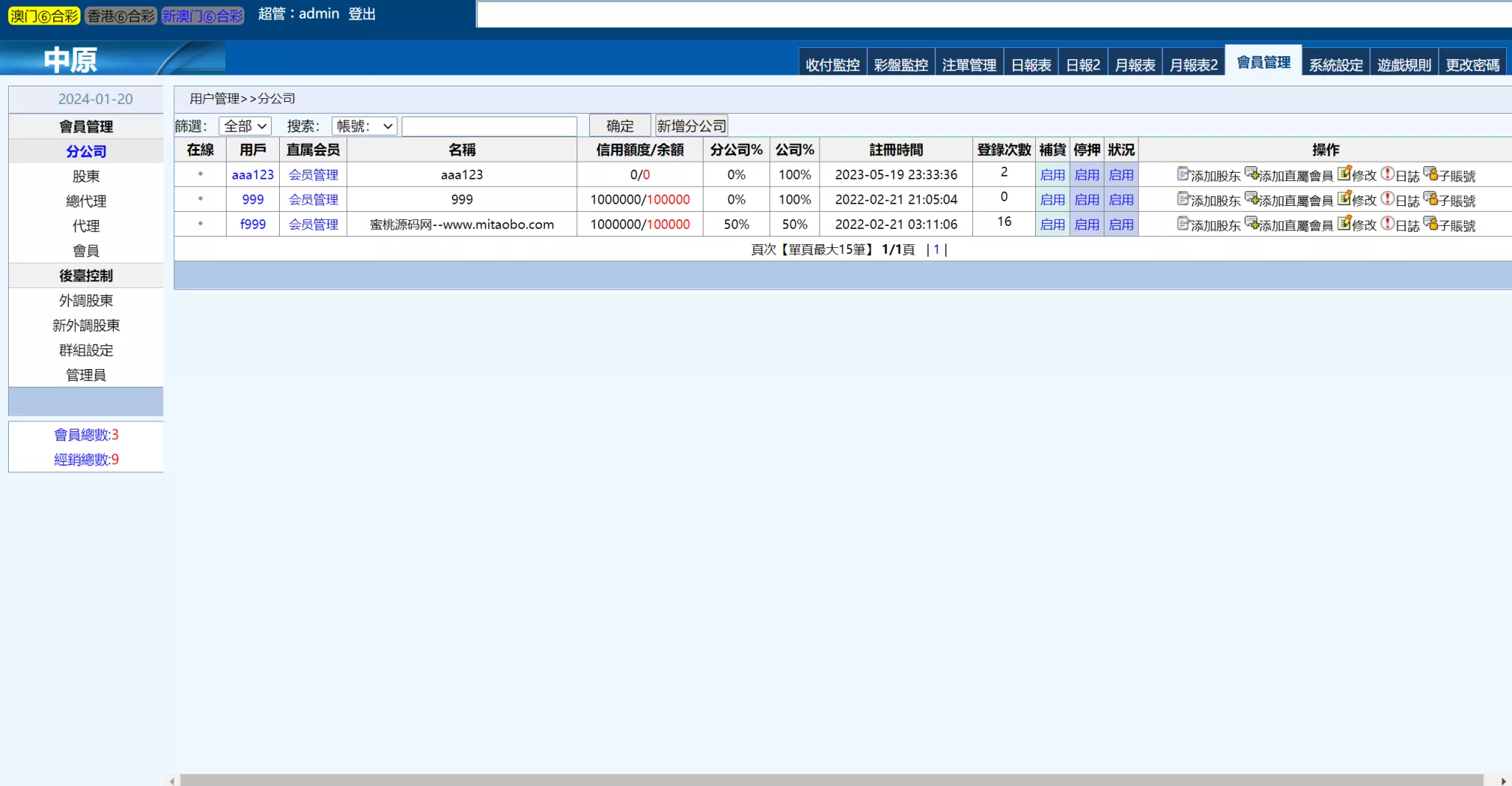The image size is (1512, 786).
Task: Click the search input field
Action: tap(489, 125)
